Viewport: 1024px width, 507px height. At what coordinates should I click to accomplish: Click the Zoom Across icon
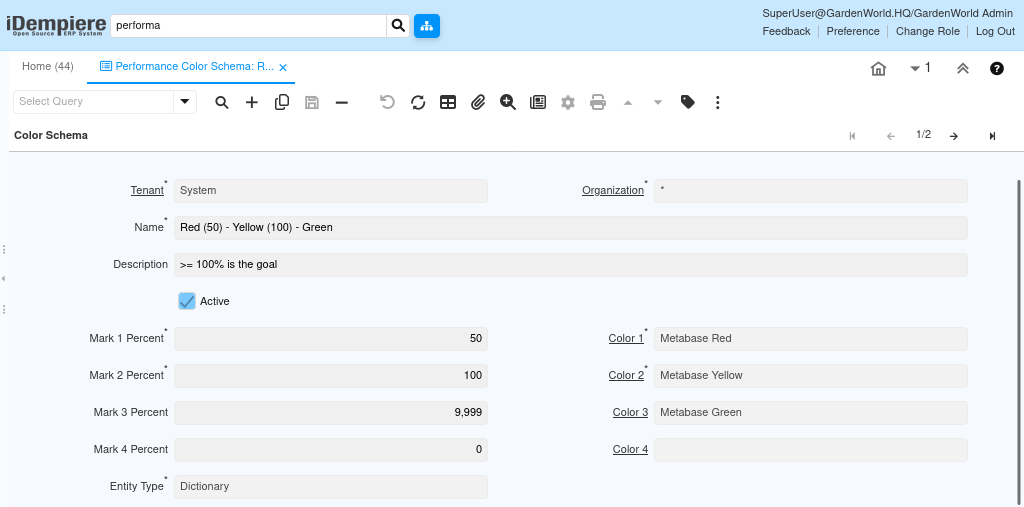[508, 102]
